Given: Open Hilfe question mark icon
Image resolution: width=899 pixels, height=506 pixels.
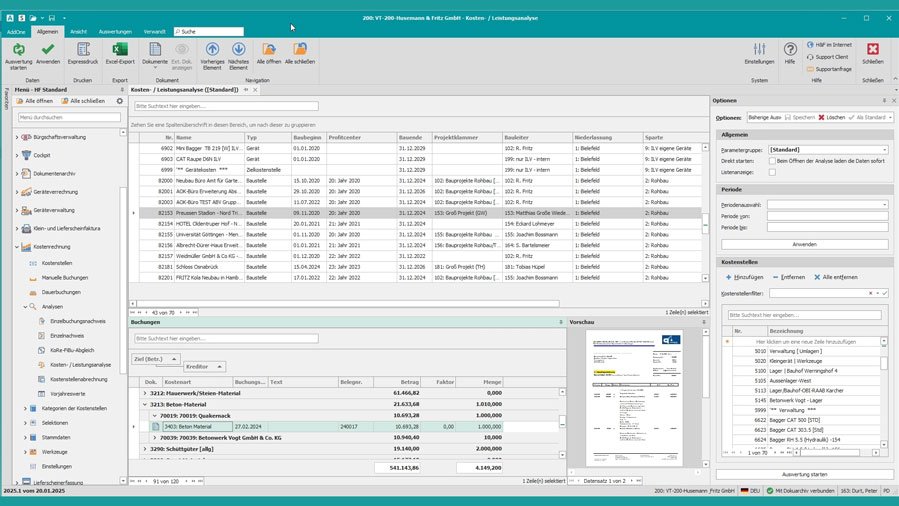Looking at the screenshot, I should (790, 50).
